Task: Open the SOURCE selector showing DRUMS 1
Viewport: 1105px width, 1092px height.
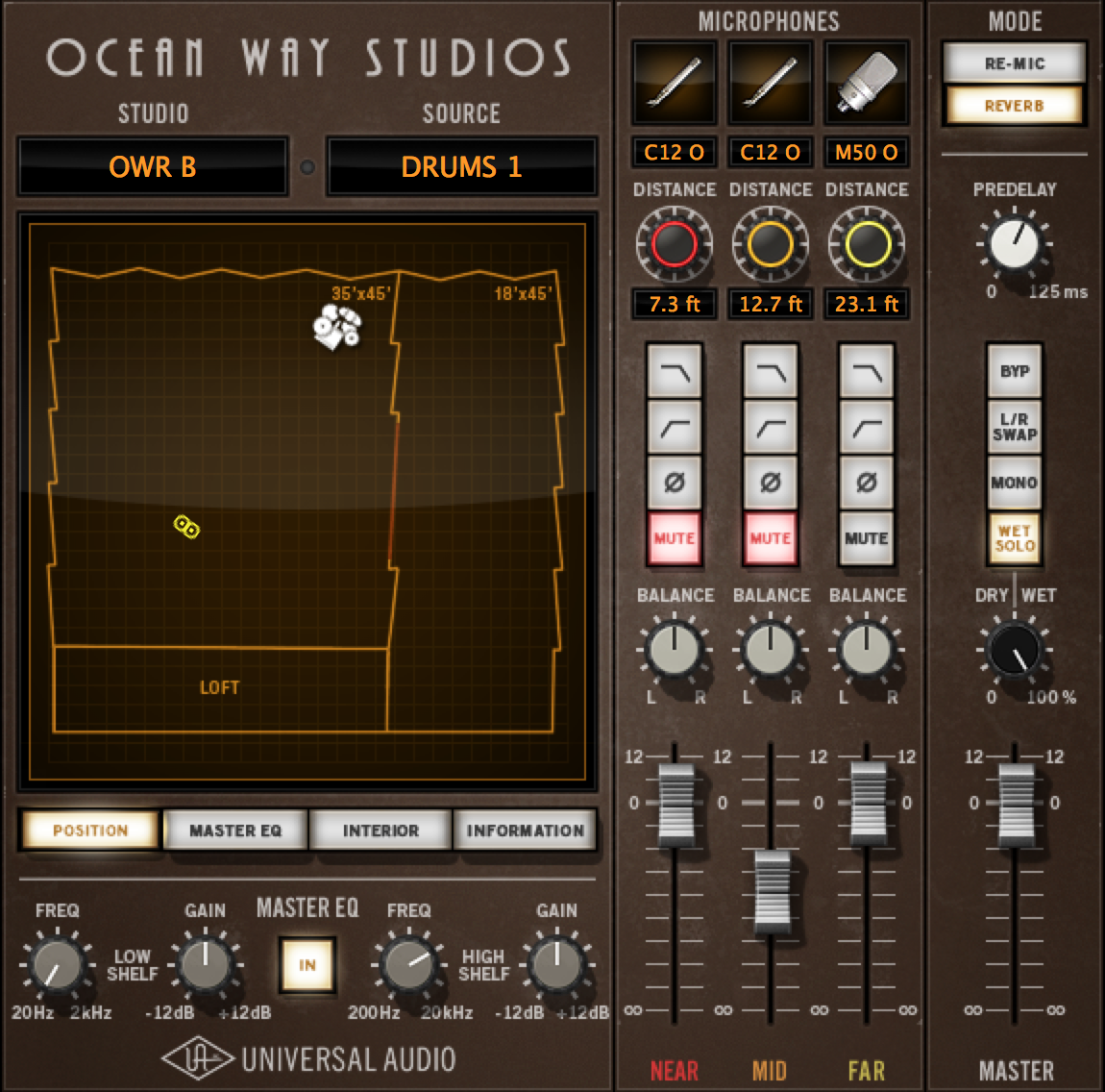Action: pos(461,166)
